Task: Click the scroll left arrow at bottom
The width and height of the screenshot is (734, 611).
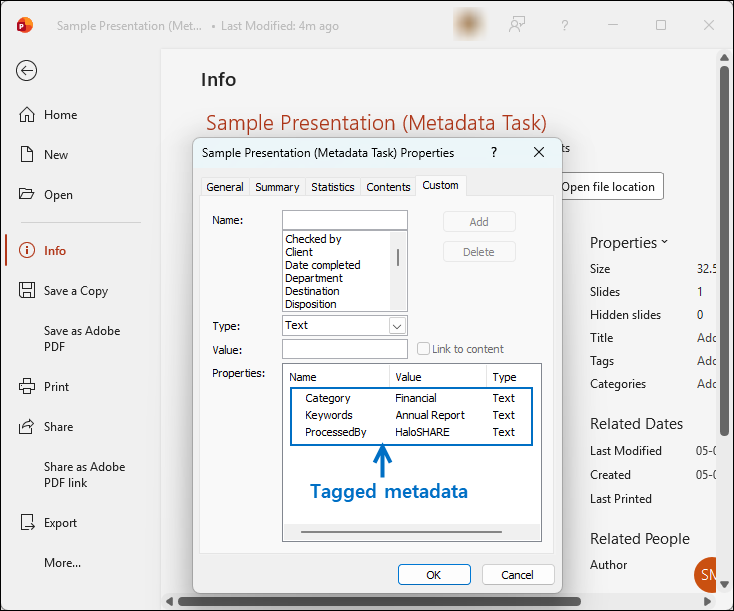Action: pyautogui.click(x=169, y=601)
